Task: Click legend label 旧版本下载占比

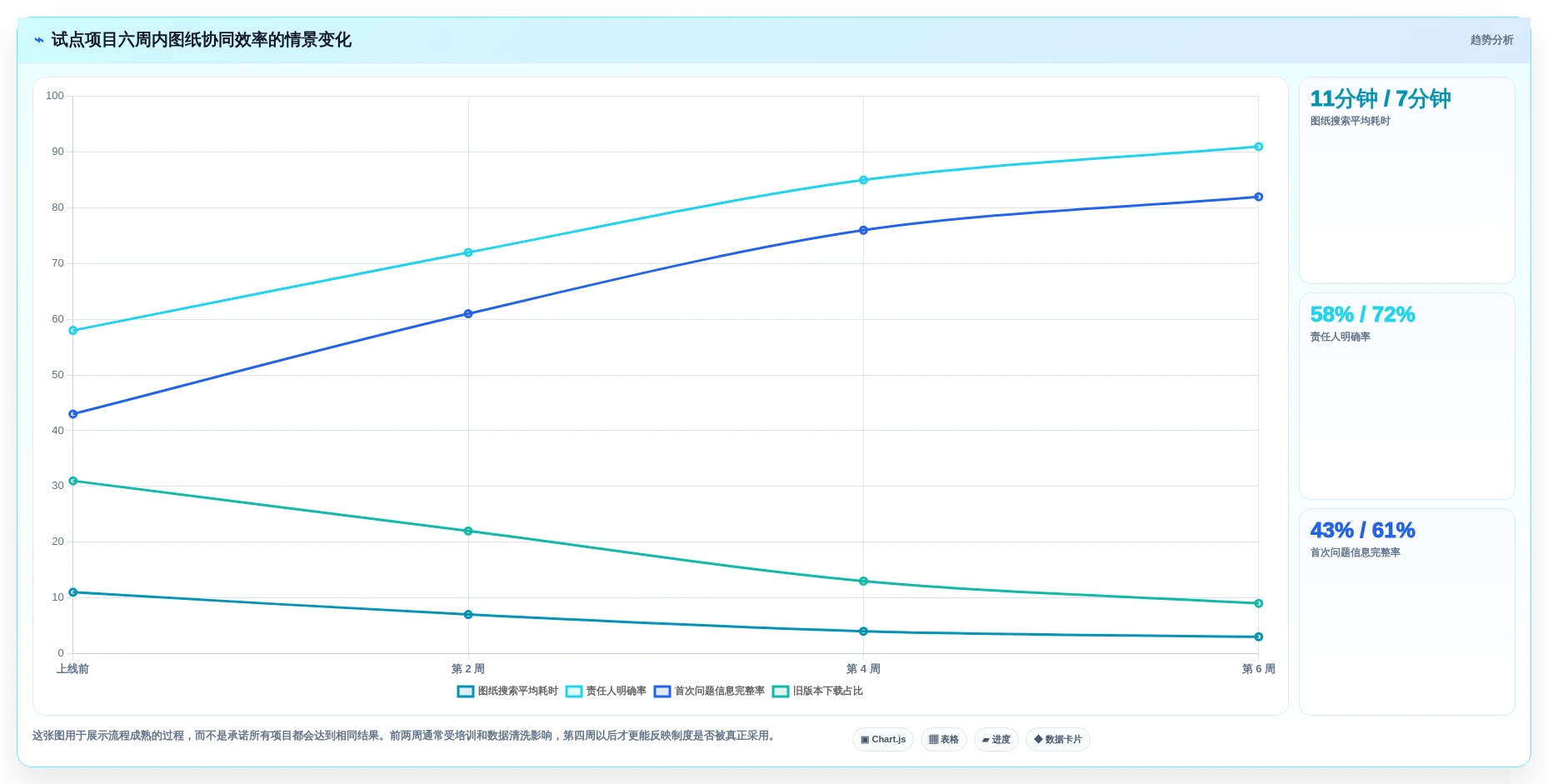Action: [x=828, y=692]
